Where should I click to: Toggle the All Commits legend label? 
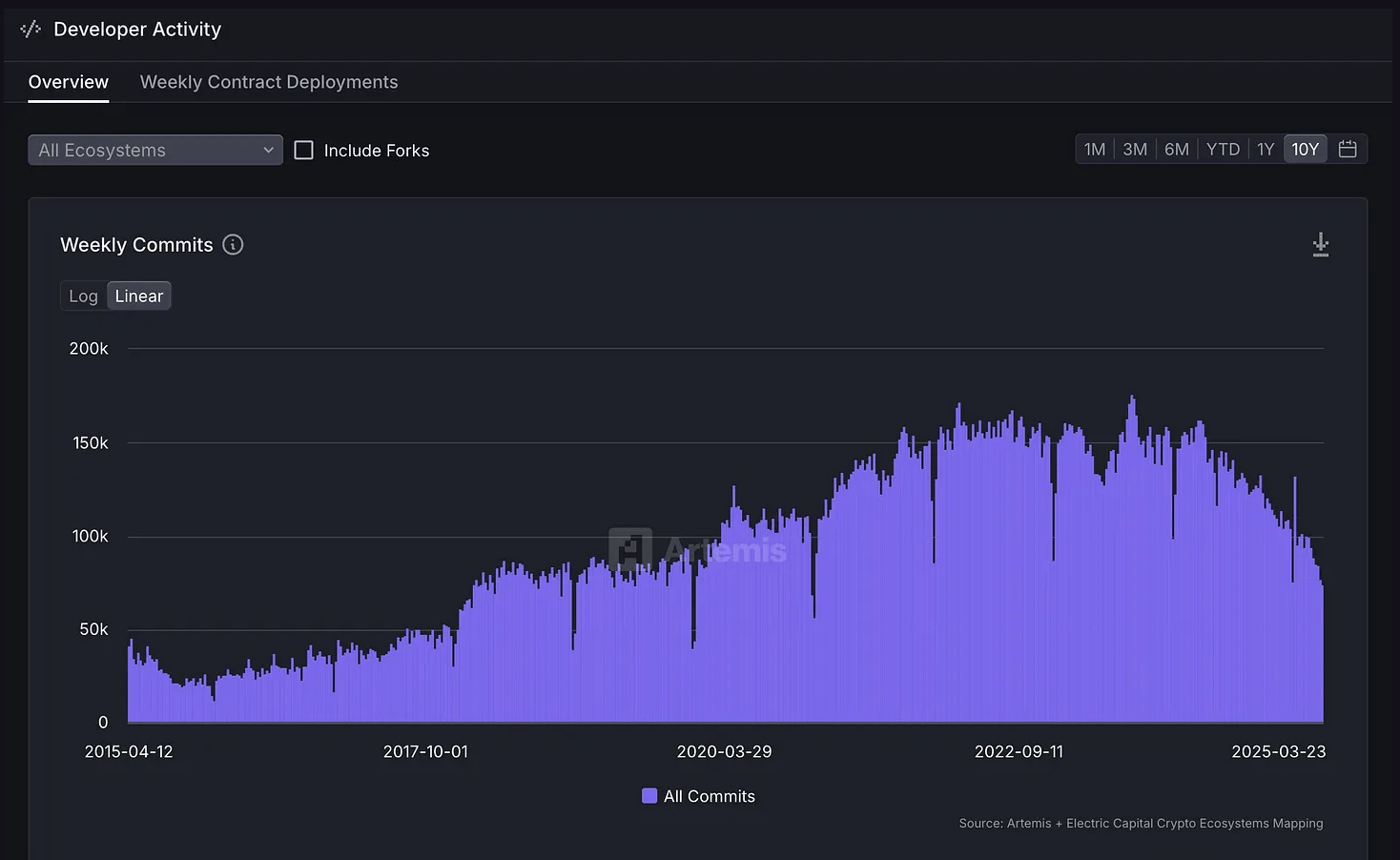[x=710, y=796]
